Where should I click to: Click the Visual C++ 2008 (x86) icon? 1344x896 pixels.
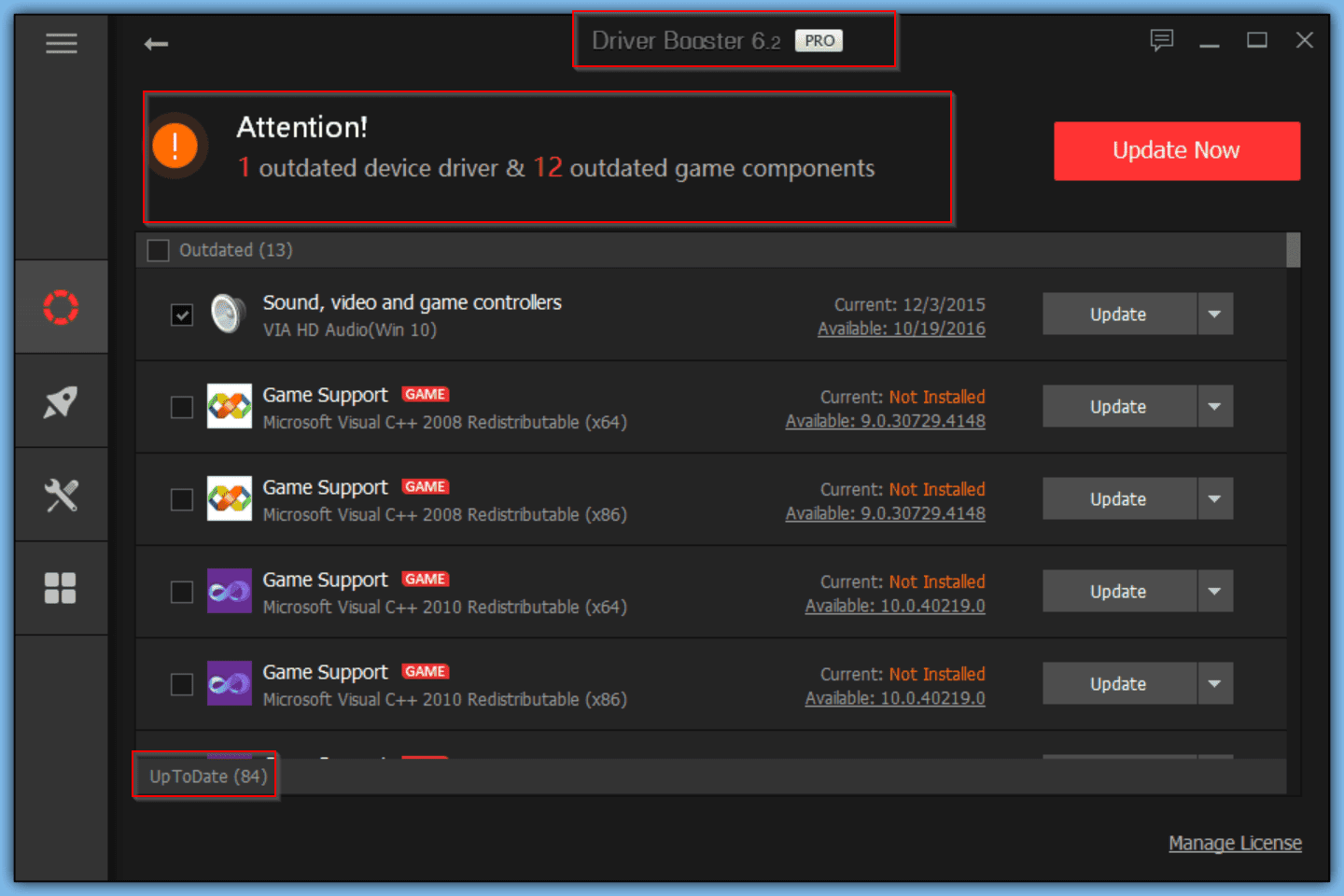230,498
